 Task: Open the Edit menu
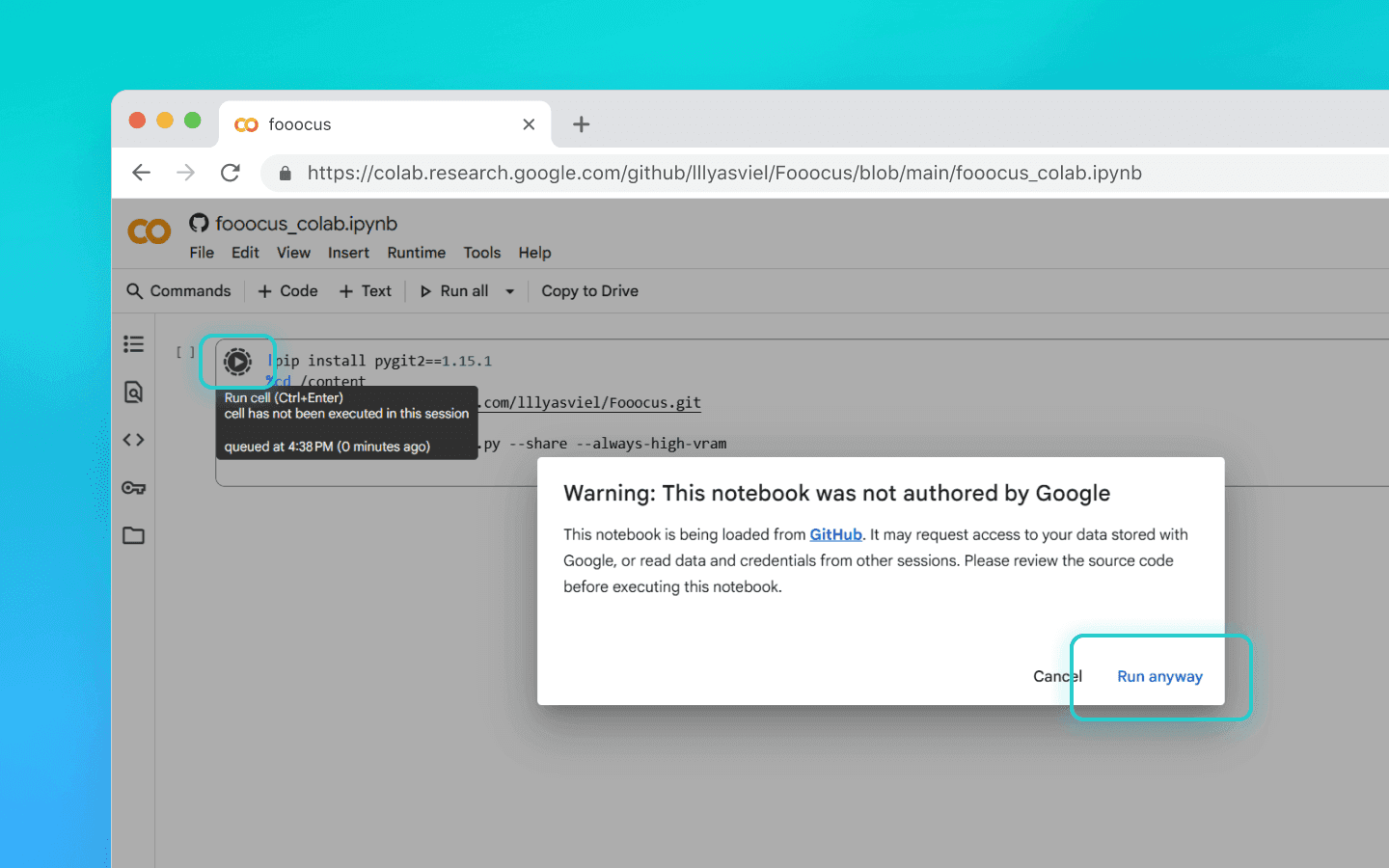click(245, 253)
